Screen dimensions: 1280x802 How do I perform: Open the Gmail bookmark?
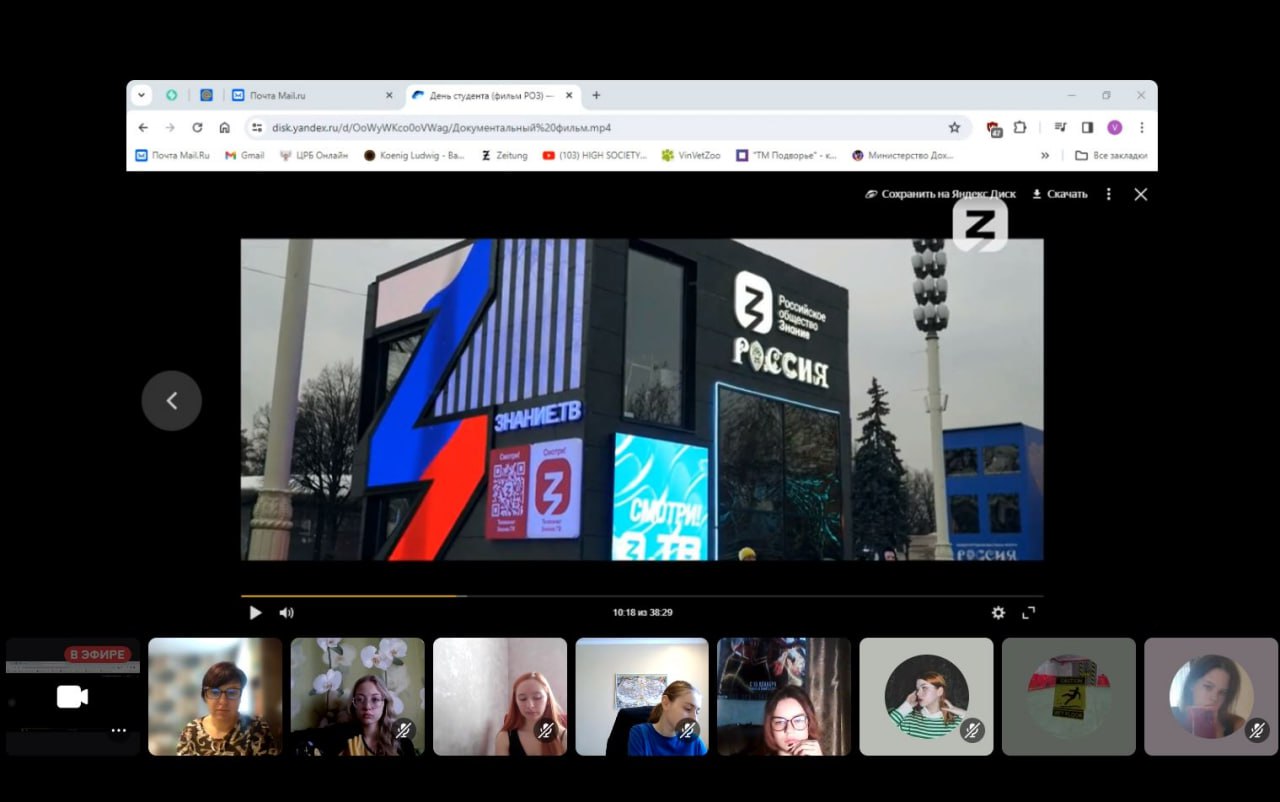(x=245, y=155)
